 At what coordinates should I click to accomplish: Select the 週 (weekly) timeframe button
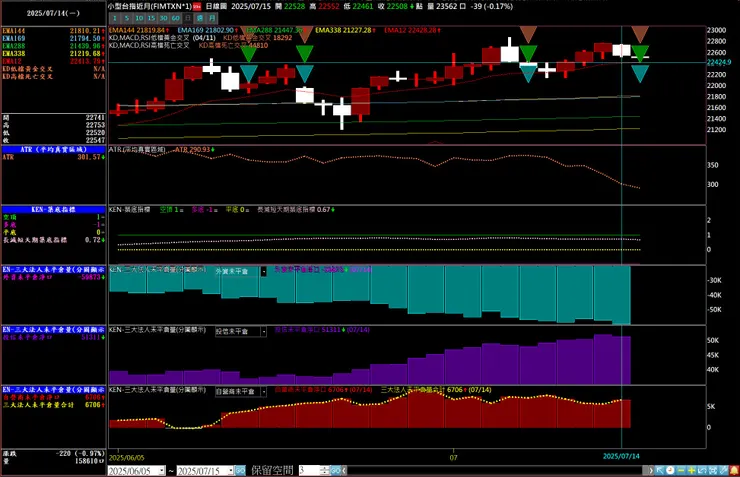(200, 18)
